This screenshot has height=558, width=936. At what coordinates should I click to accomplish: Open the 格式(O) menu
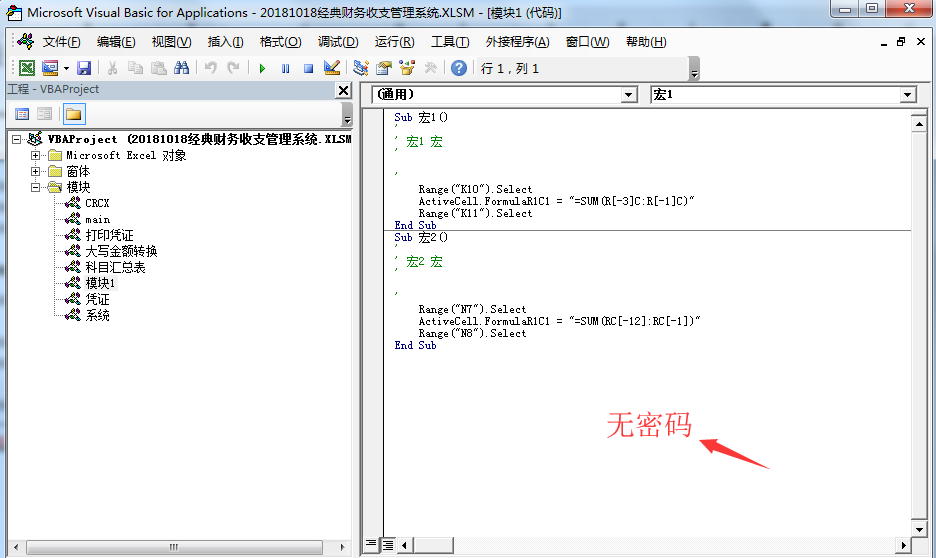(x=280, y=42)
